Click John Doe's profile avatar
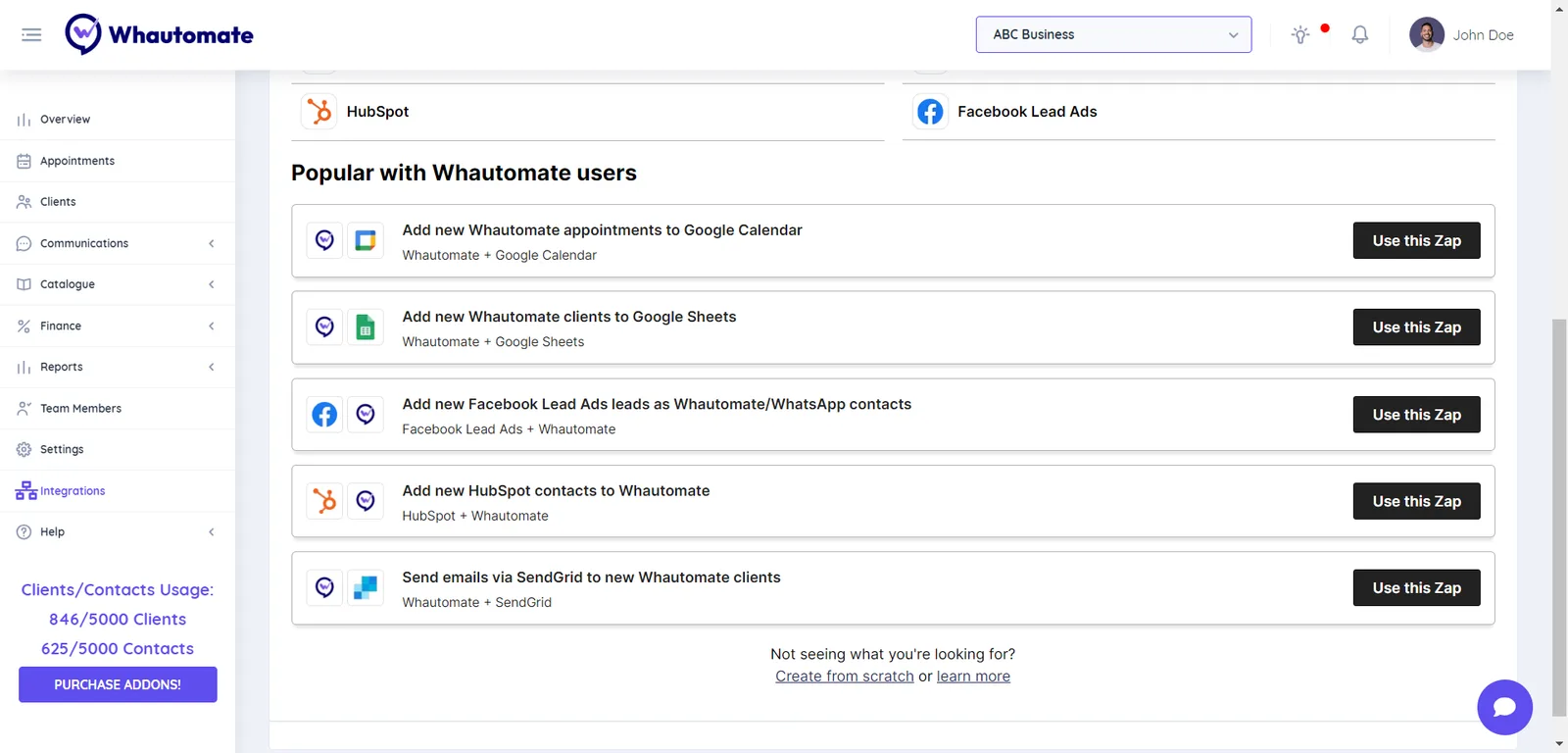 [1427, 35]
